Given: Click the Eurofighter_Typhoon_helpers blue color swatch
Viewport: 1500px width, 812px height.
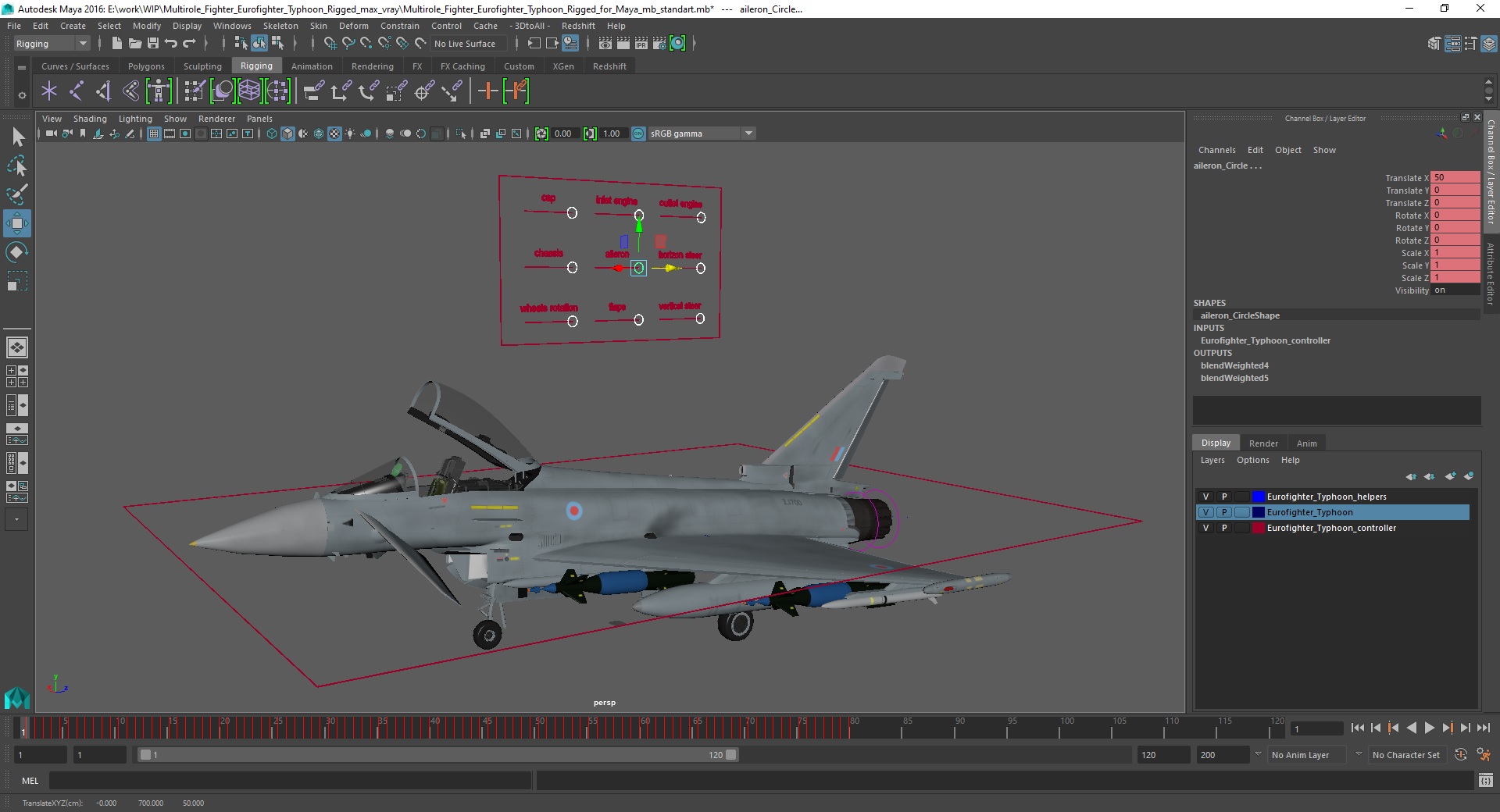Looking at the screenshot, I should point(1258,497).
